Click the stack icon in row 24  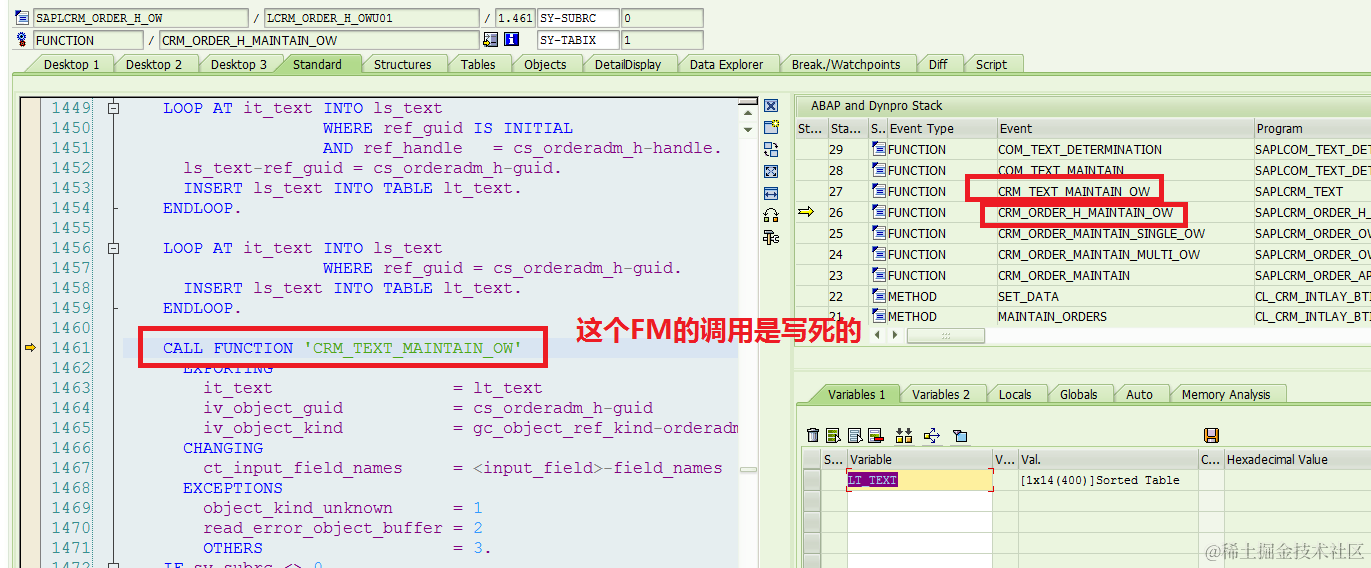(879, 254)
